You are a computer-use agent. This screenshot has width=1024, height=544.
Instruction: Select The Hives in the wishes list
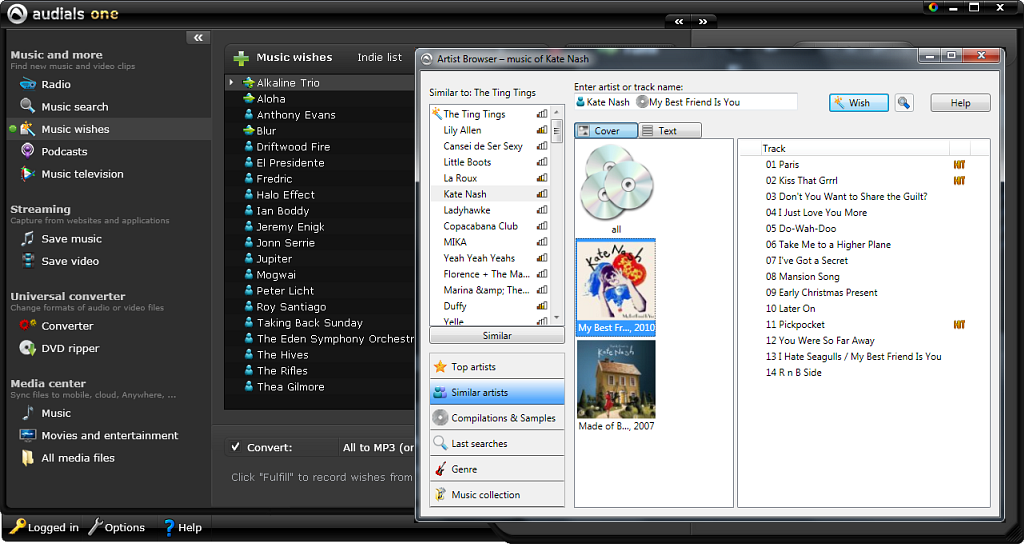coord(282,355)
